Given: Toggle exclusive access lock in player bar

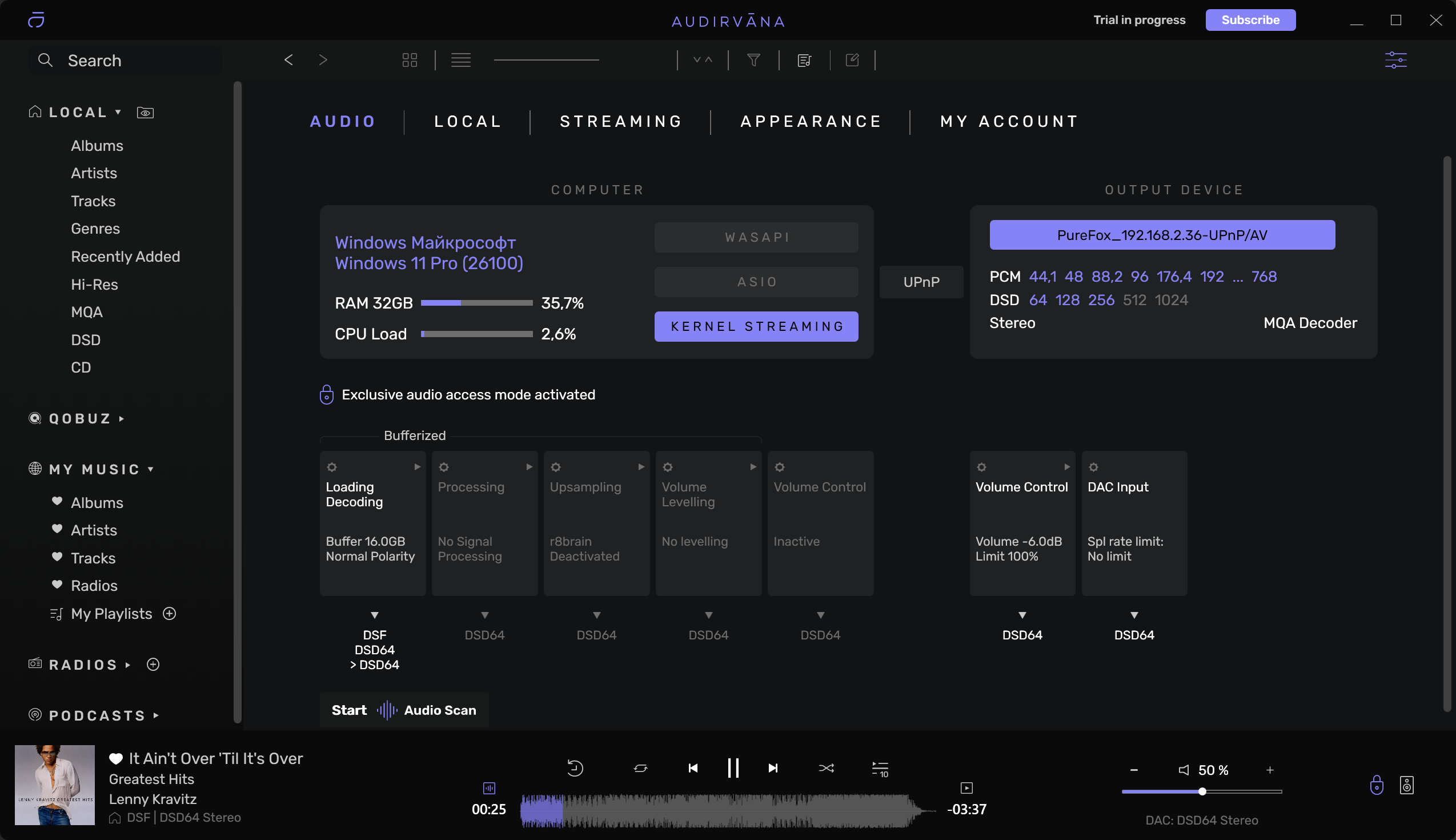Looking at the screenshot, I should point(1377,785).
